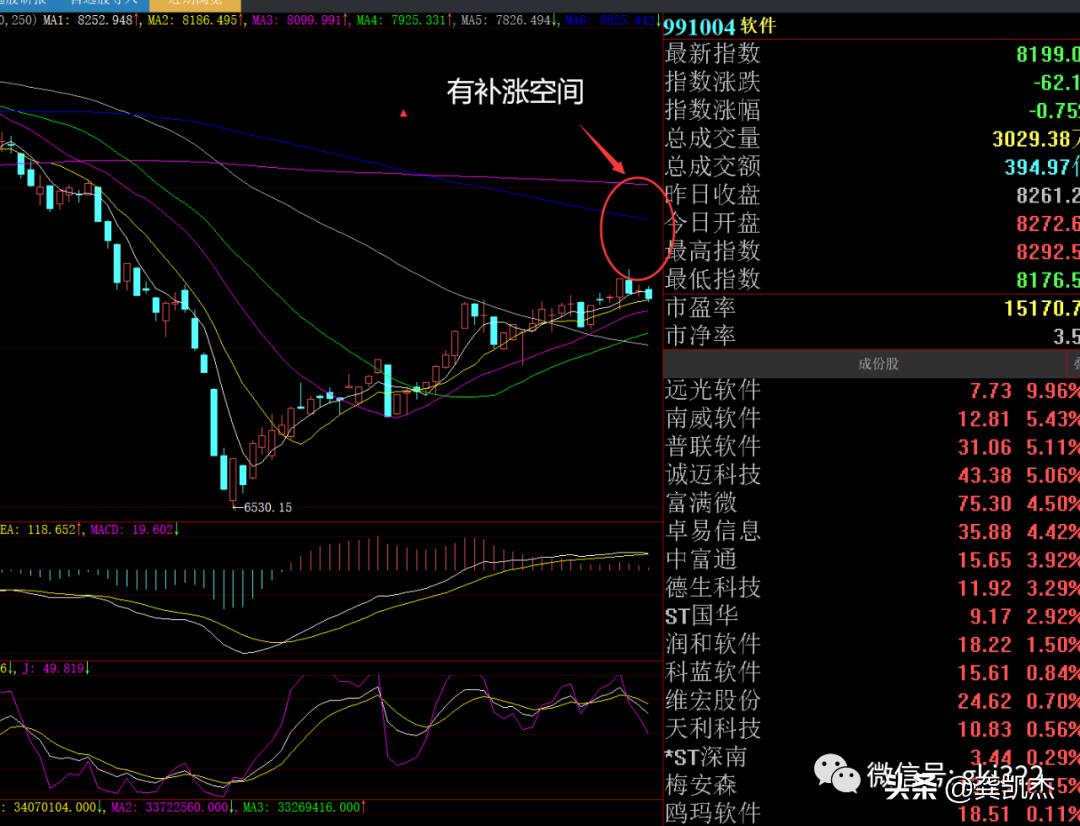Click the 昨日收盘 label
Viewport: 1080px width, 826px height.
713,195
